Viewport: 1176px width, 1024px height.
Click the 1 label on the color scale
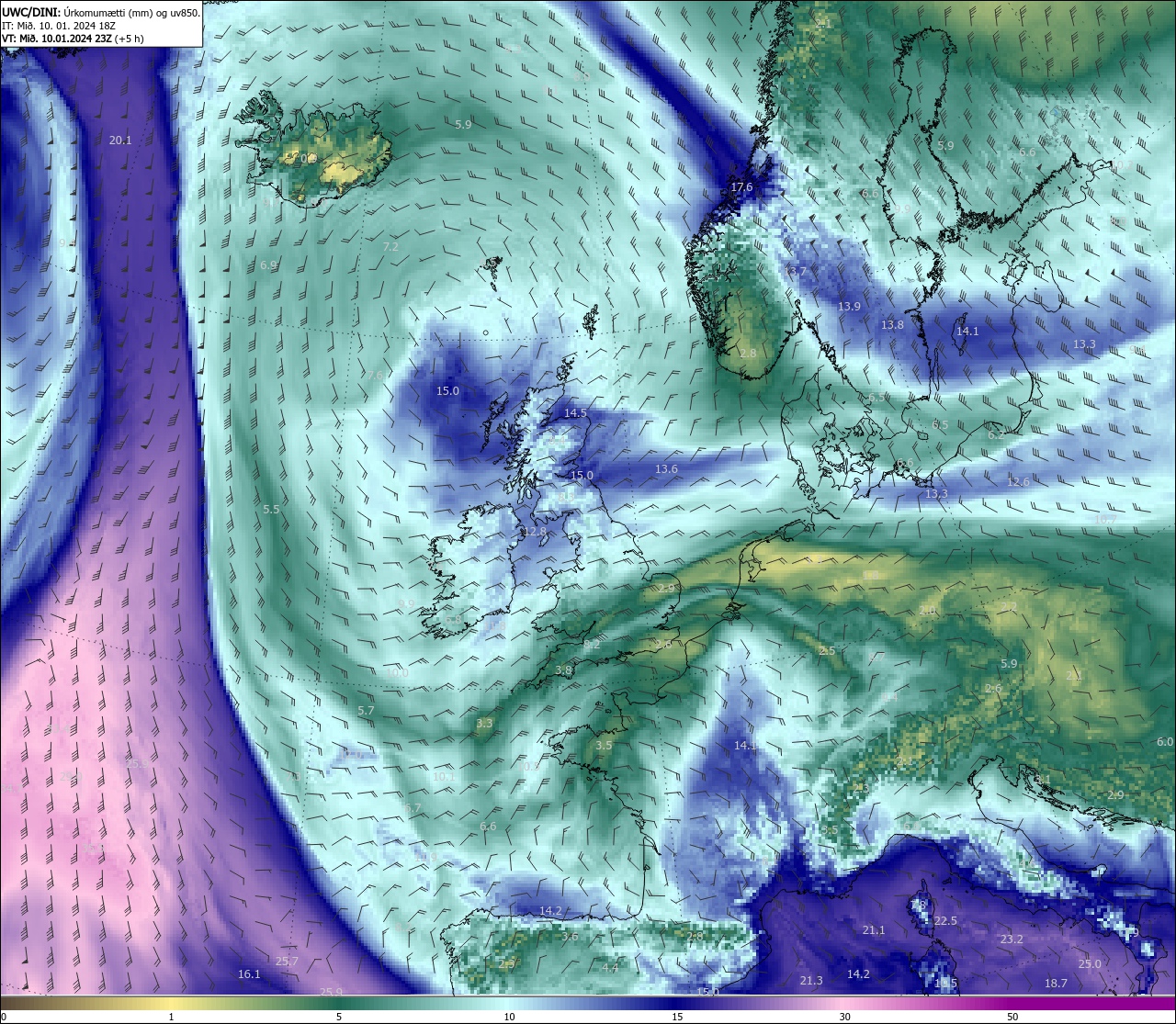[172, 1017]
